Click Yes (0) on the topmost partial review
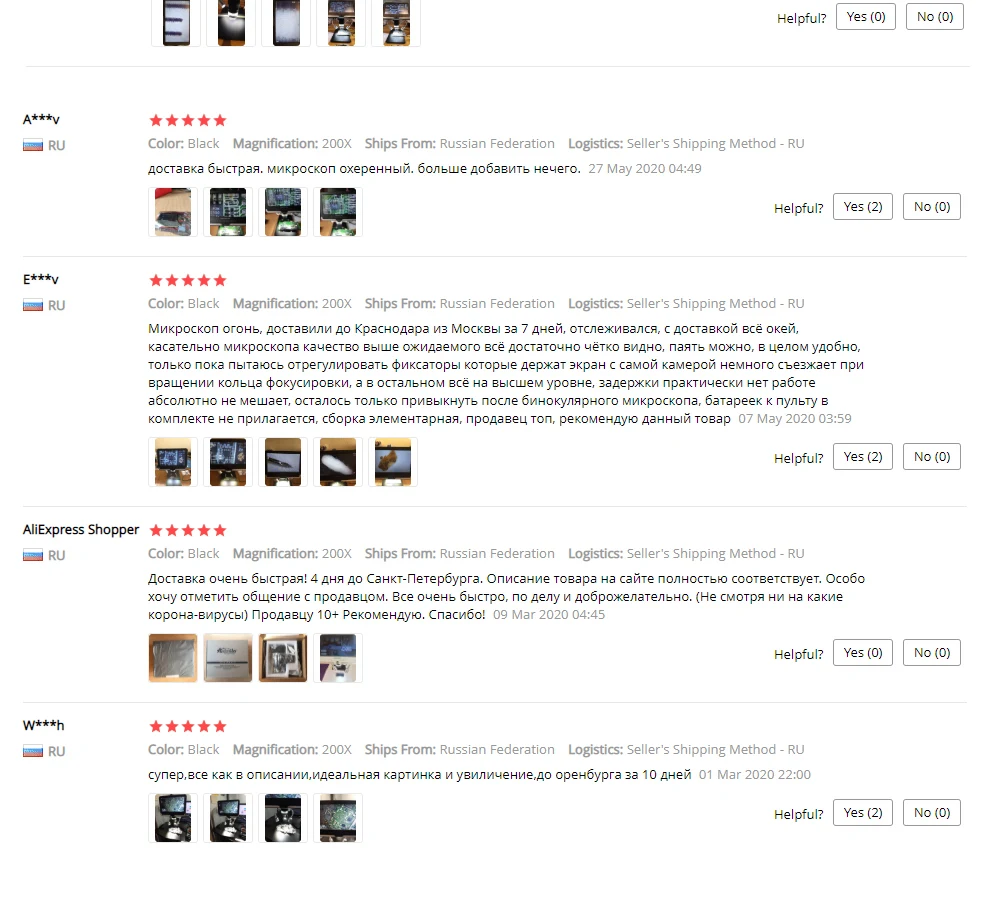1000x900 pixels. pos(865,17)
